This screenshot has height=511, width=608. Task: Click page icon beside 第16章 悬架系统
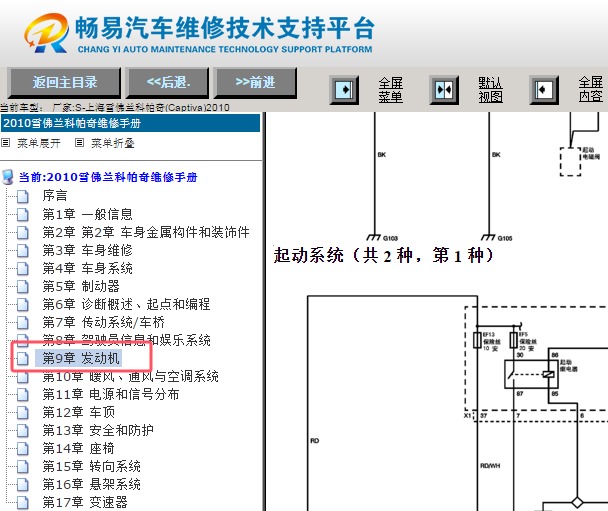pyautogui.click(x=23, y=485)
